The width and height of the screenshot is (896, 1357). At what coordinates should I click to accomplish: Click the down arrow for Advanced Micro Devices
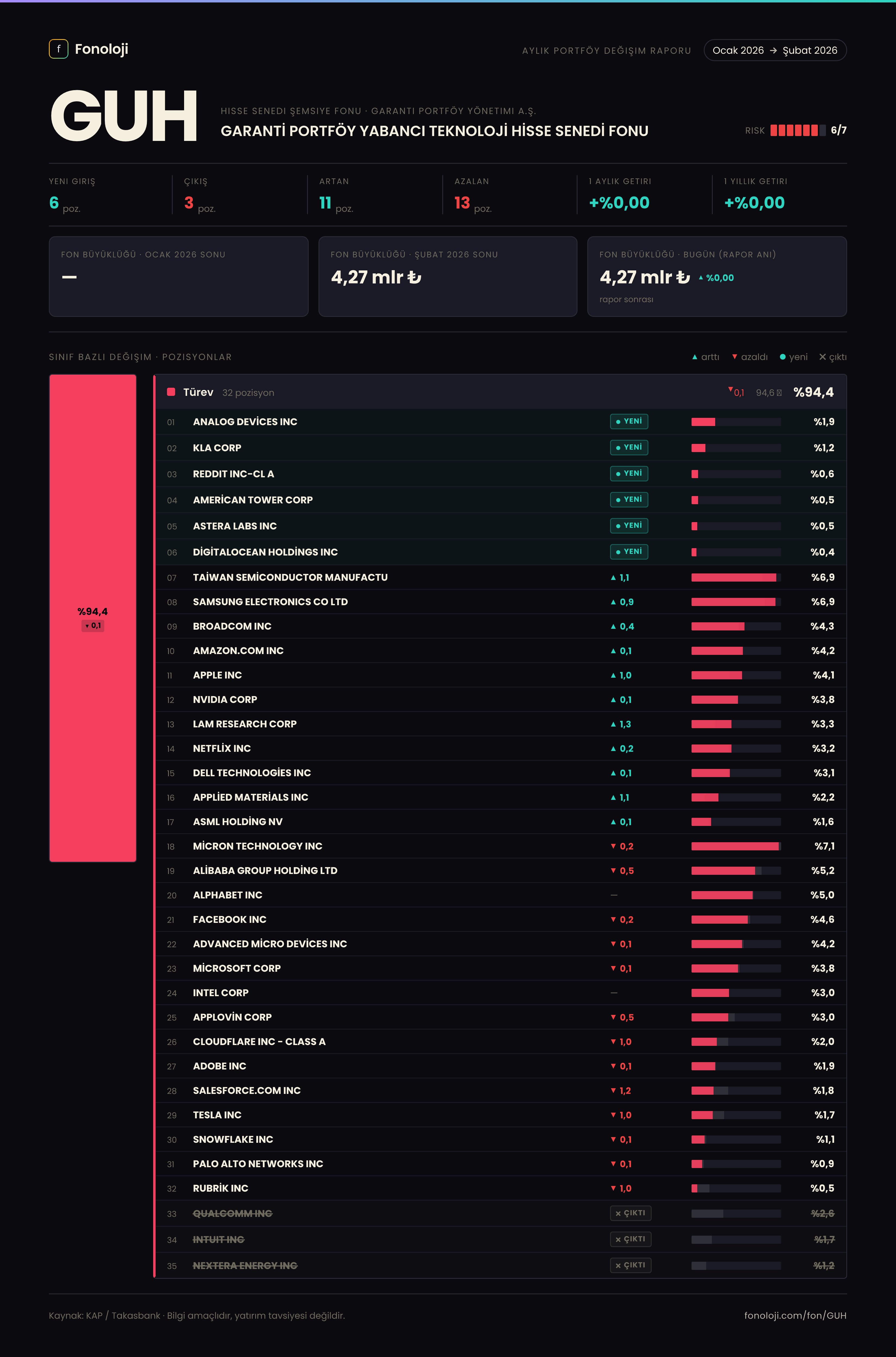click(x=613, y=944)
